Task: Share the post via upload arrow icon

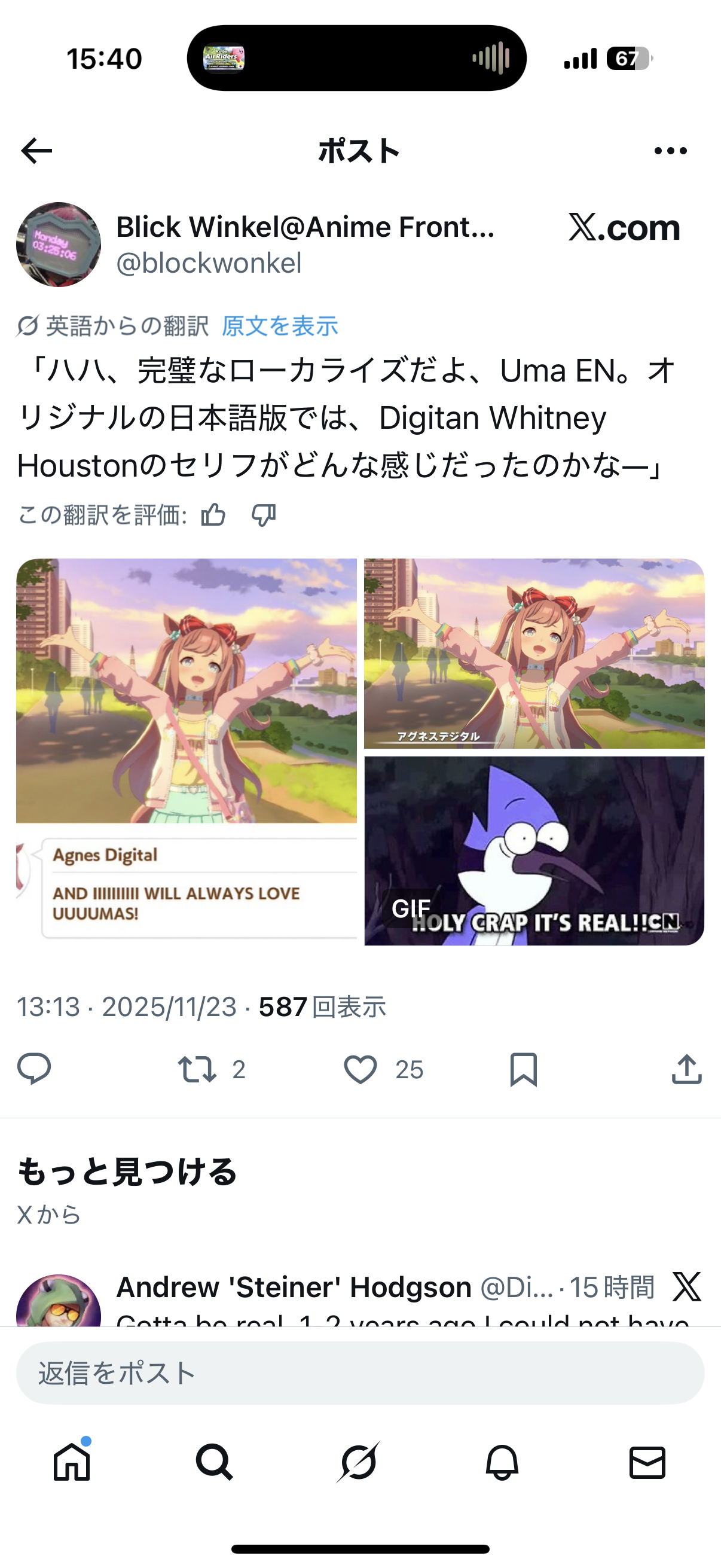Action: click(687, 1069)
